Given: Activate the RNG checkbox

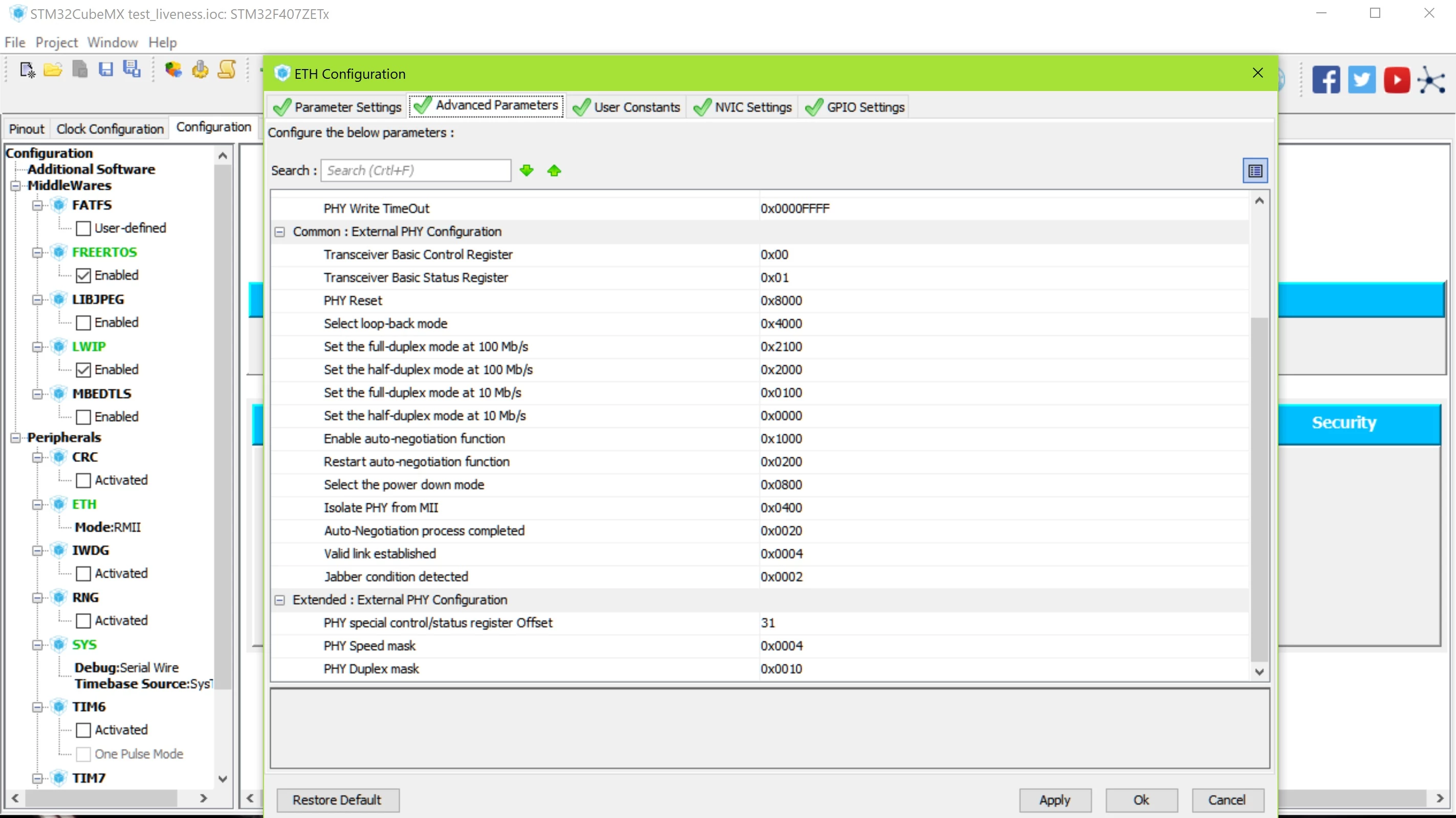Looking at the screenshot, I should [83, 621].
